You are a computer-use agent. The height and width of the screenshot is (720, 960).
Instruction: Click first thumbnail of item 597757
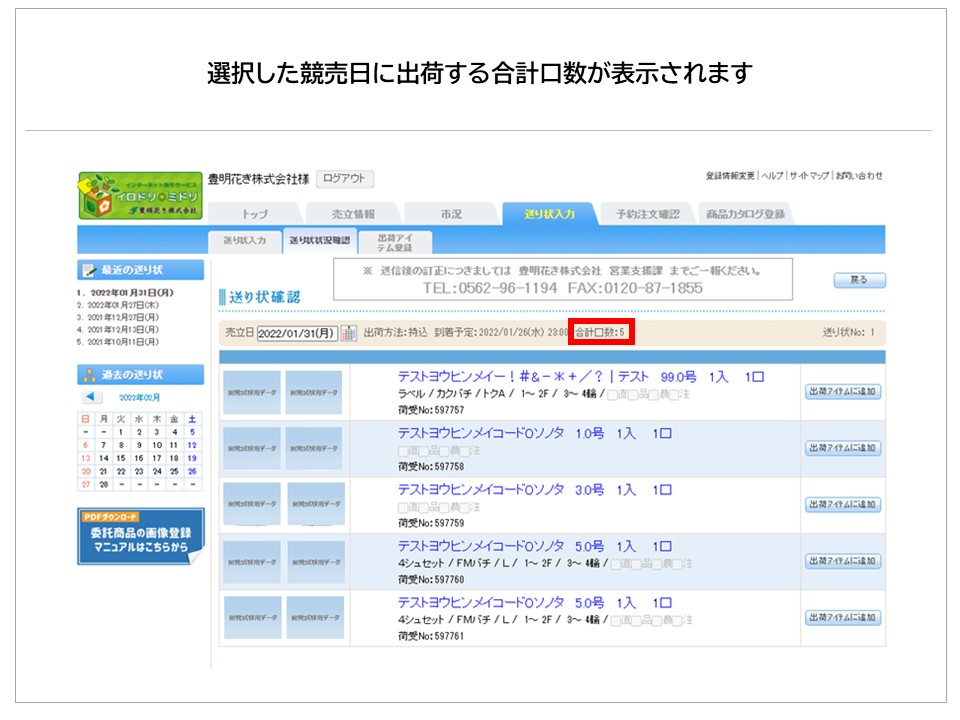click(x=251, y=392)
